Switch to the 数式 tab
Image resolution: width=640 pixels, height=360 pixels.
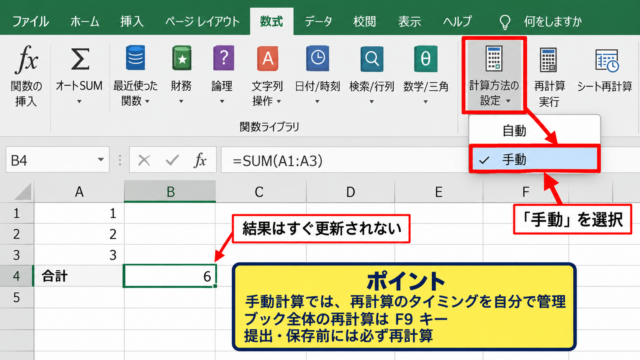tap(271, 21)
